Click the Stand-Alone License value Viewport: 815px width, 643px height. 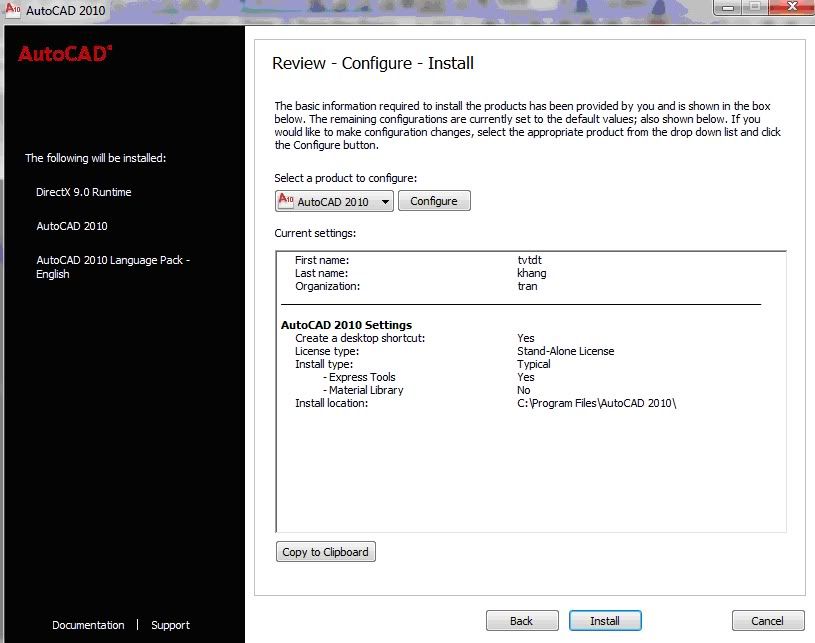[x=566, y=351]
